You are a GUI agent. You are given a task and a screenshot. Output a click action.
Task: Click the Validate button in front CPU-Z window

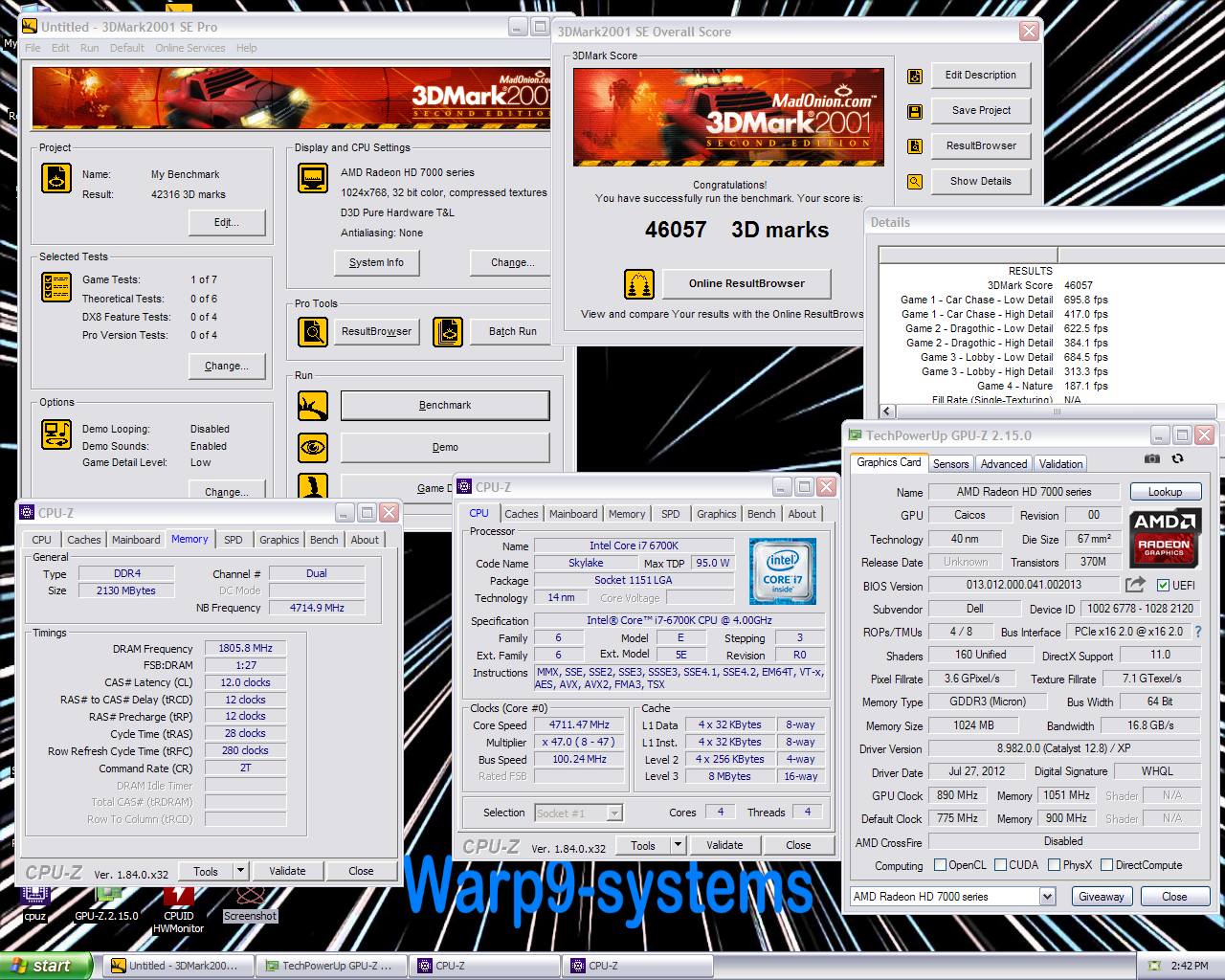tap(724, 845)
